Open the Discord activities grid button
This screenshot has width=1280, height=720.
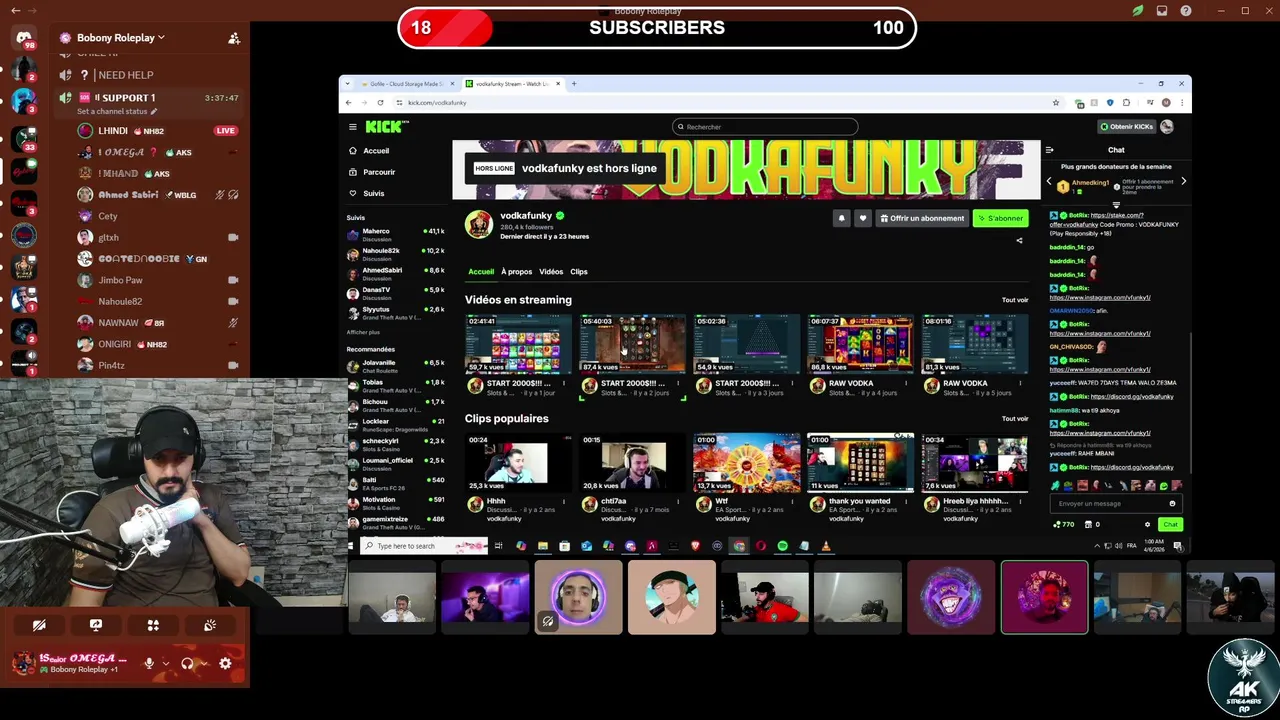(153, 625)
